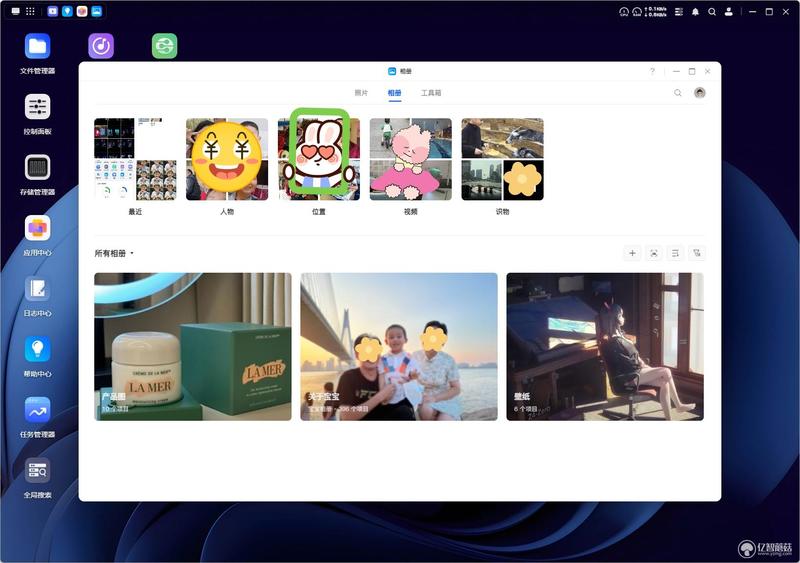Open the green sync app desktop icon
The image size is (800, 563).
[164, 46]
